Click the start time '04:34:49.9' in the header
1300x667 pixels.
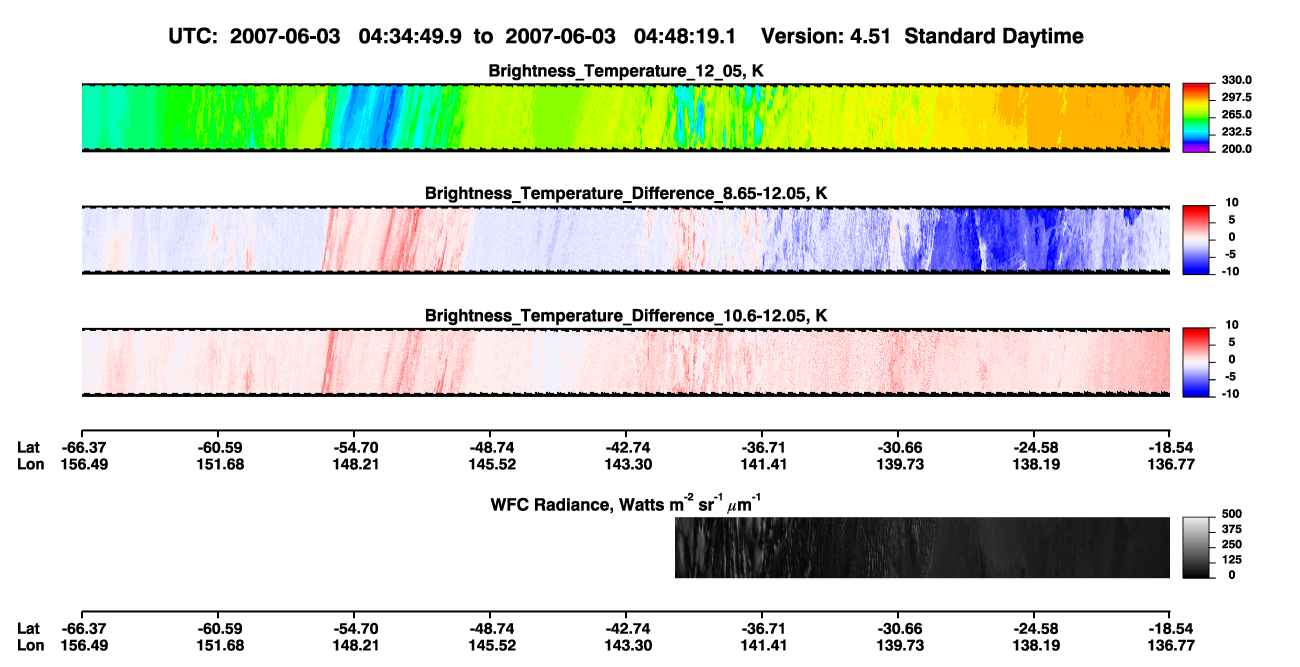tap(410, 36)
